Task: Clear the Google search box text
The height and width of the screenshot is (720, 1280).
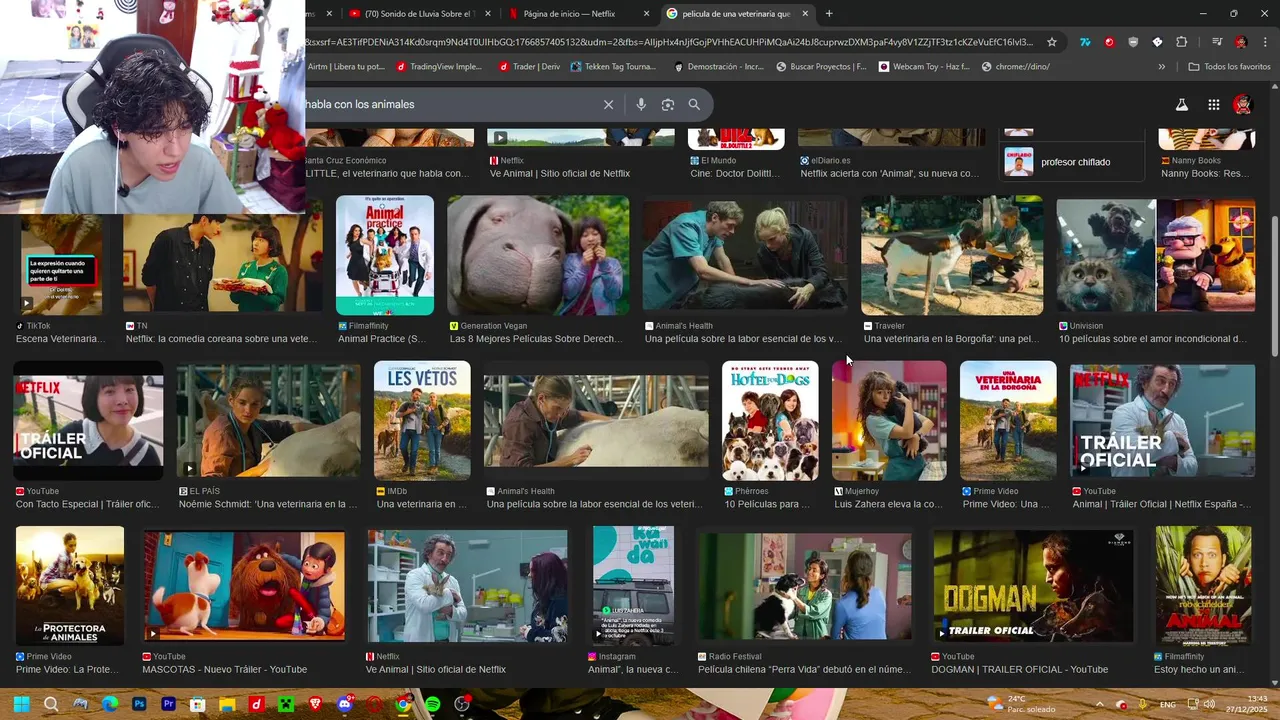Action: [x=608, y=104]
